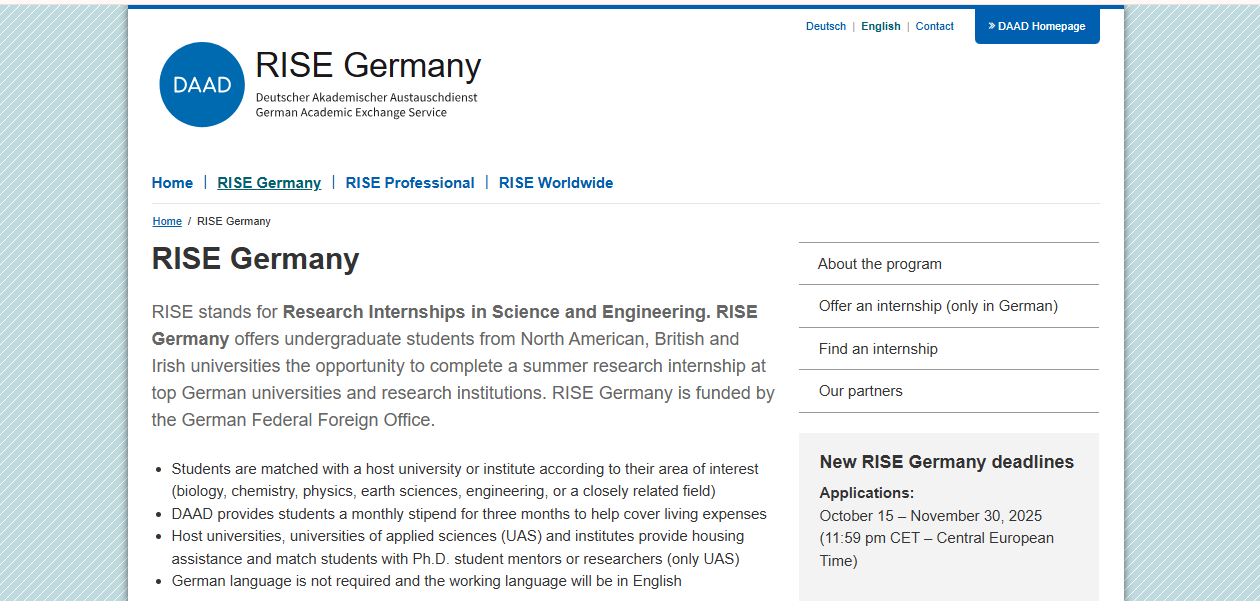This screenshot has width=1260, height=601.
Task: Click the current RISE Germany breadcrumb entry
Action: click(x=233, y=221)
